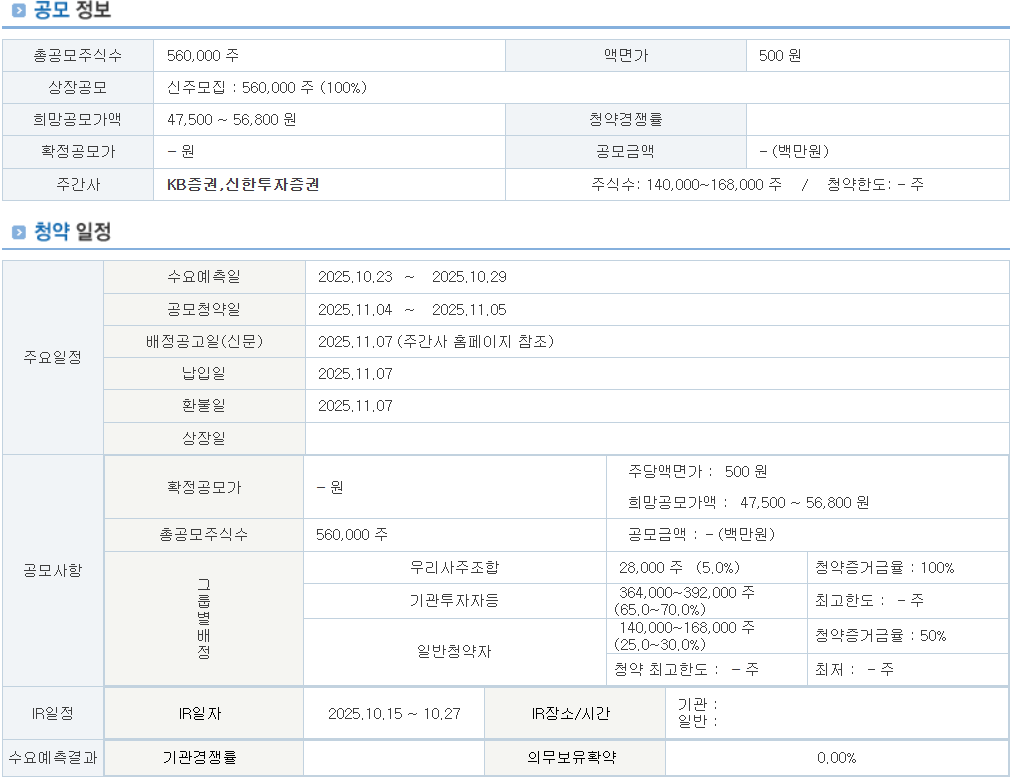This screenshot has height=779, width=1012.
Task: Click the arrow icon beside 공모 정보 heading
Action: click(x=18, y=12)
